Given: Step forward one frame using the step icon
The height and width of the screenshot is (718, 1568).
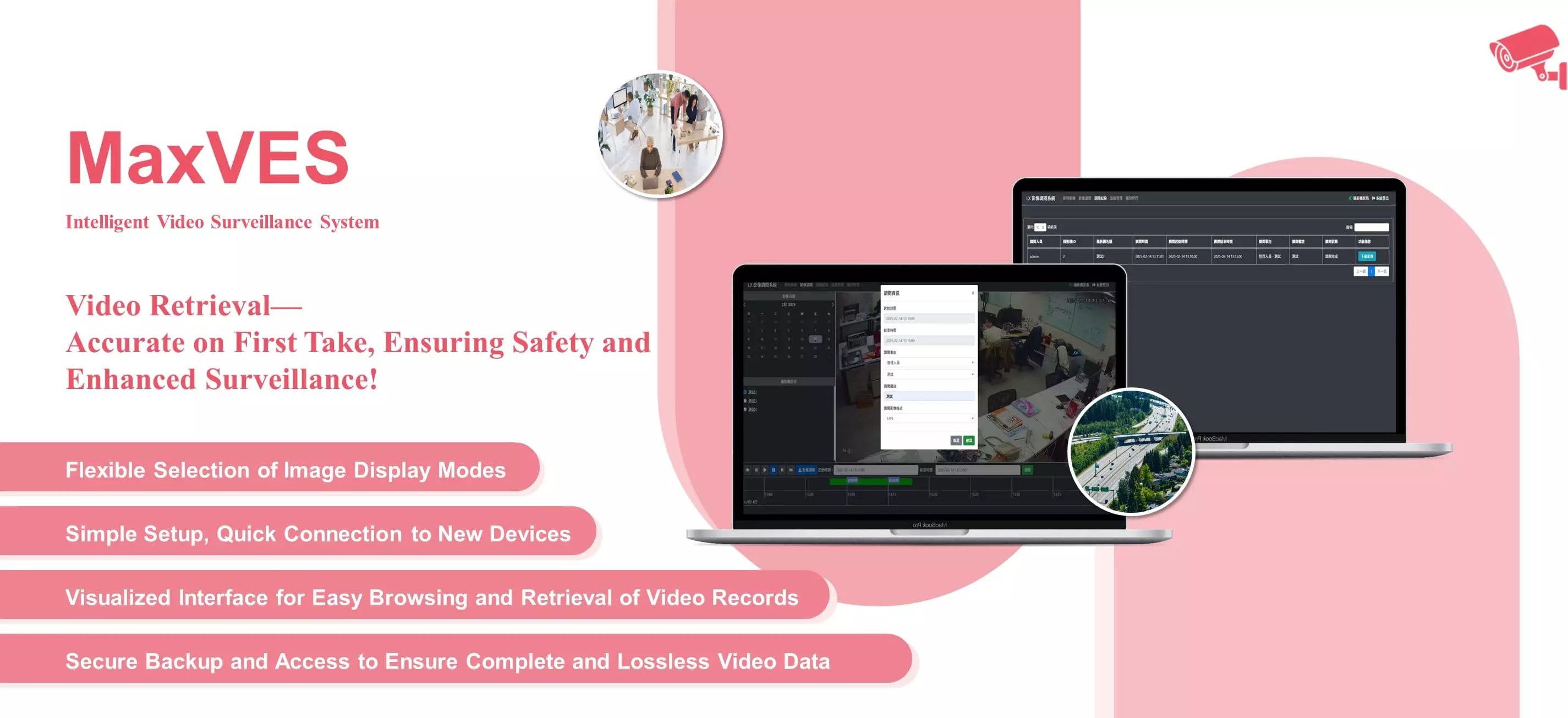Looking at the screenshot, I should pyautogui.click(x=783, y=470).
